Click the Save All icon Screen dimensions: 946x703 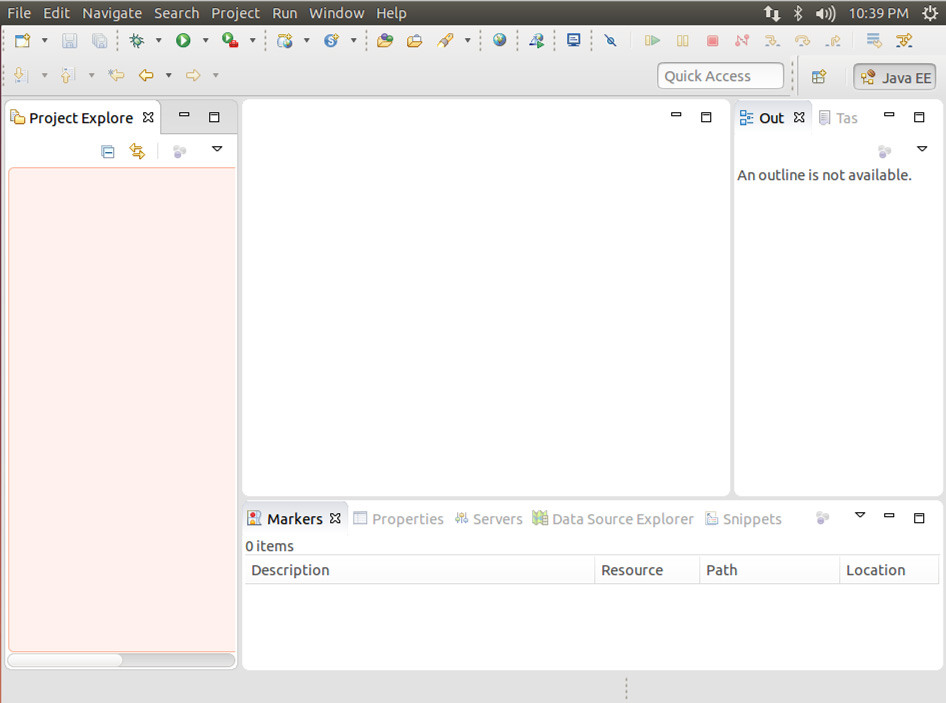(x=100, y=40)
